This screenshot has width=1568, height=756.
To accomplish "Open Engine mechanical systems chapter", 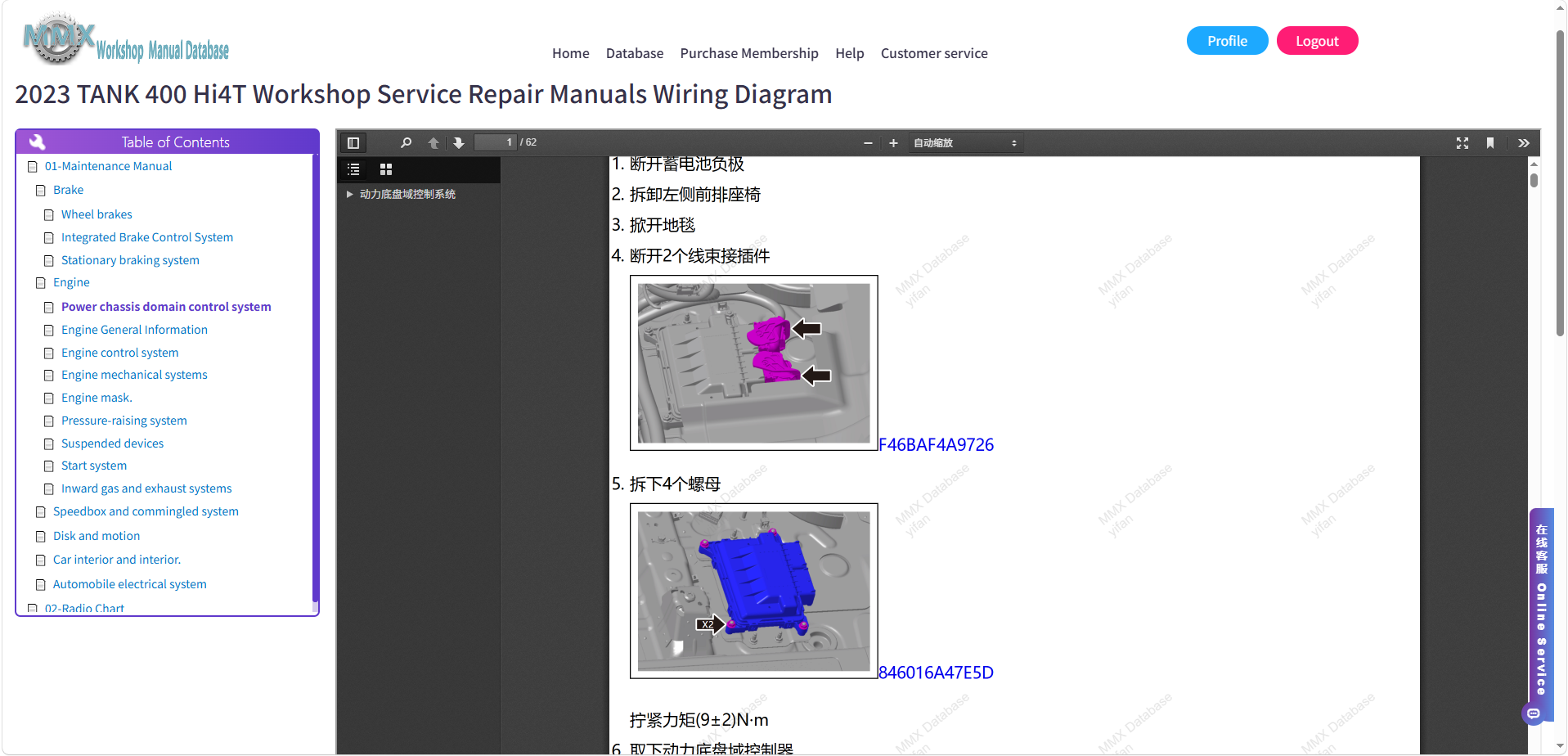I will 134,375.
